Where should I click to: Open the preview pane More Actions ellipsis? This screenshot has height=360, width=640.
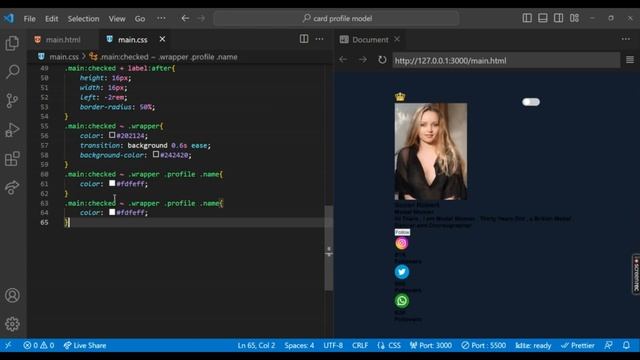(626, 39)
